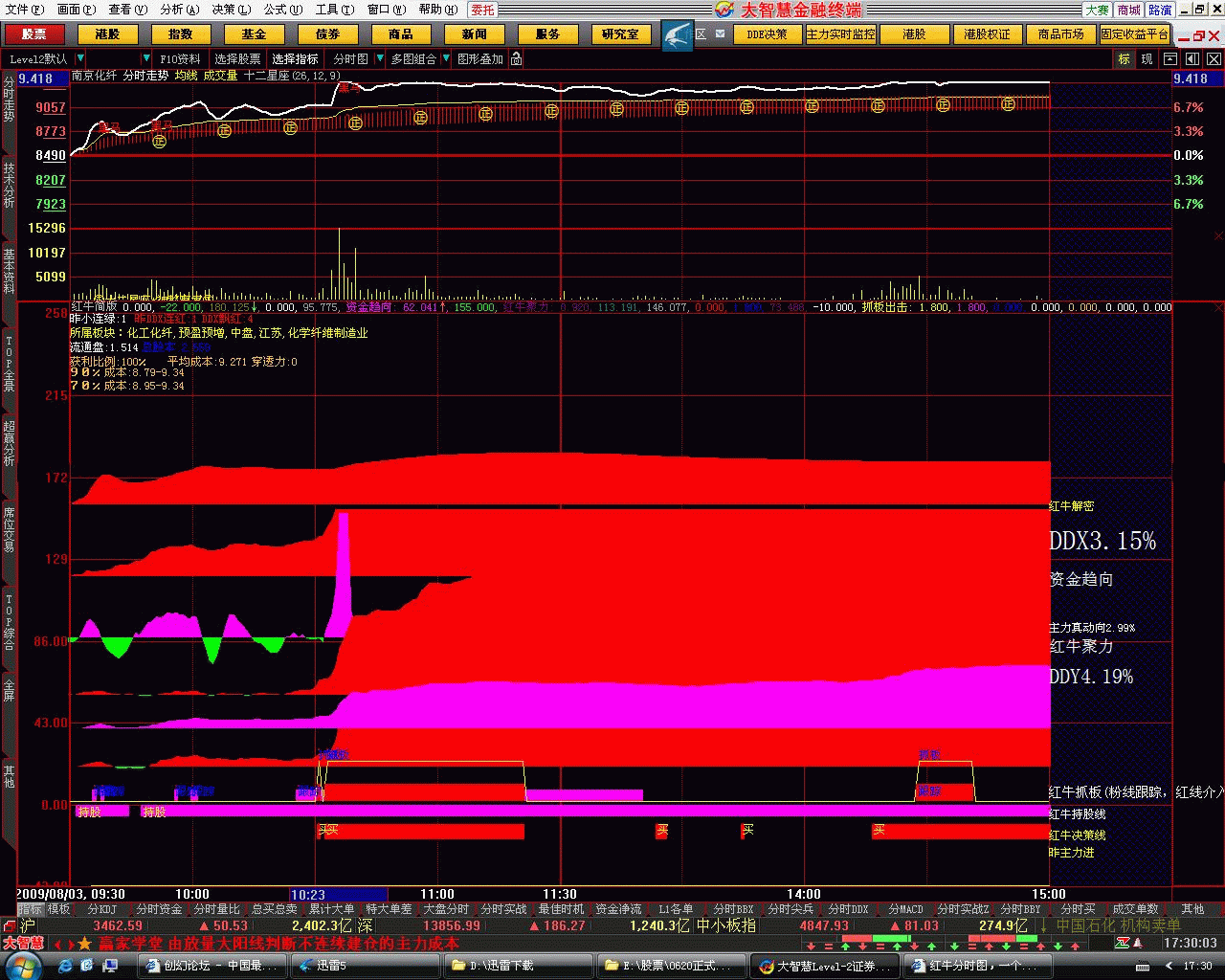Click the star icon in ticker bar
This screenshot has height=980, width=1225.
point(84,944)
